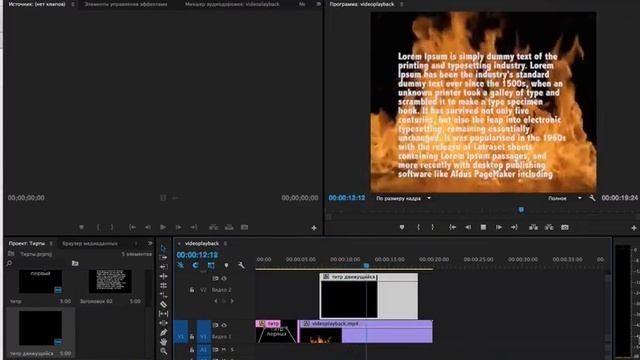The width and height of the screenshot is (640, 360).
Task: Click Extract button in Program monitor
Action: pyautogui.click(x=549, y=227)
